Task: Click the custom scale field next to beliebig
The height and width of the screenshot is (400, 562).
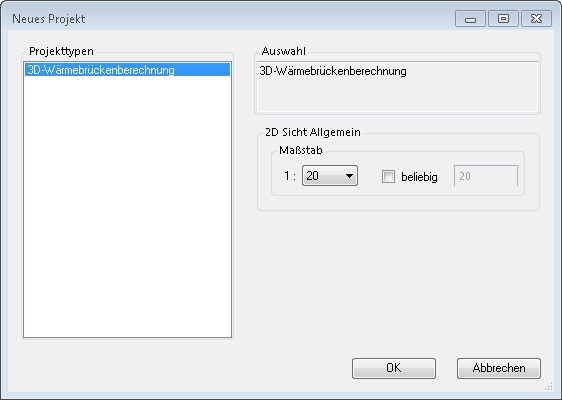Action: click(486, 176)
